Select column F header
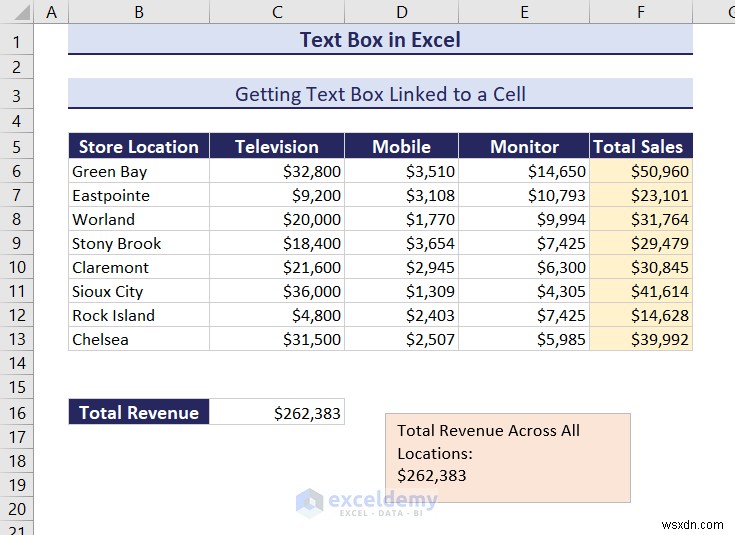 pos(641,12)
